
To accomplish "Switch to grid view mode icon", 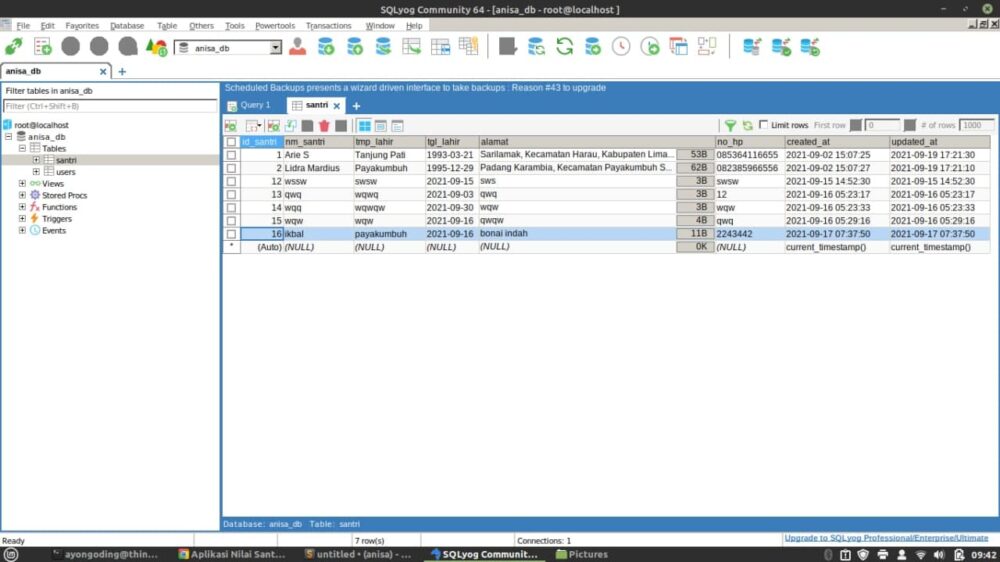I will (365, 126).
